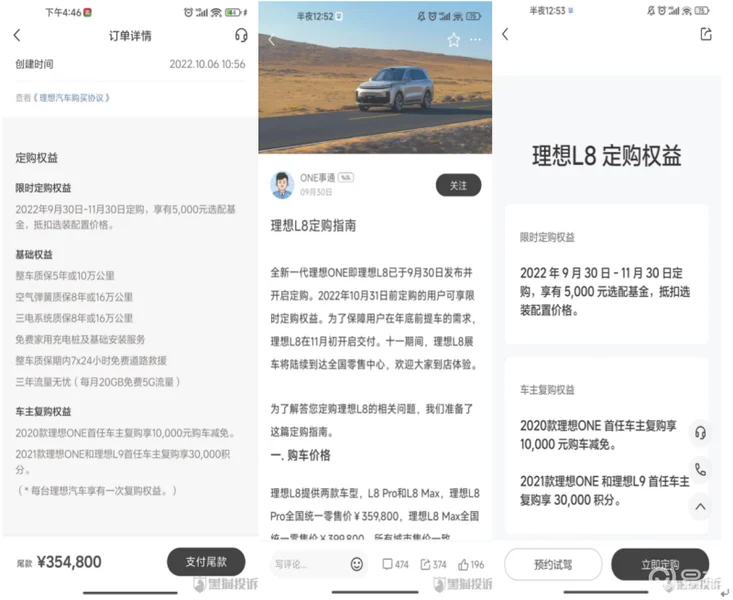Open the three-dot more options menu in article
This screenshot has width=733, height=600.
(x=475, y=40)
